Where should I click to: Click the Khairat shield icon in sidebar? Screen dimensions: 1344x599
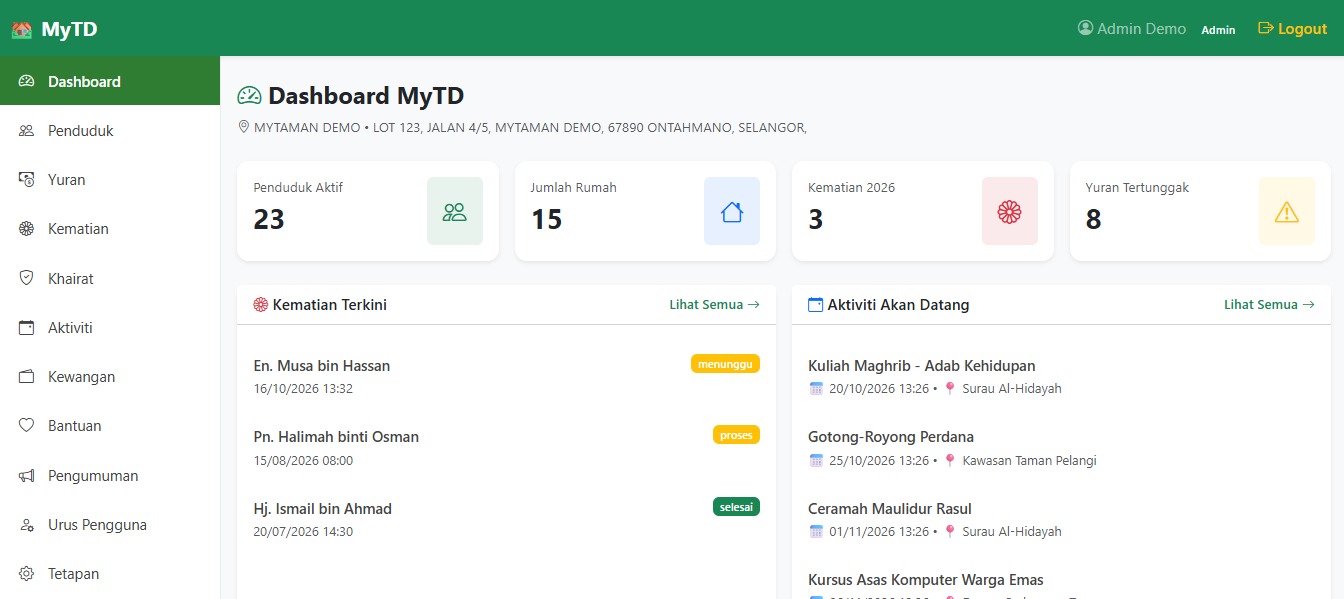coord(27,278)
